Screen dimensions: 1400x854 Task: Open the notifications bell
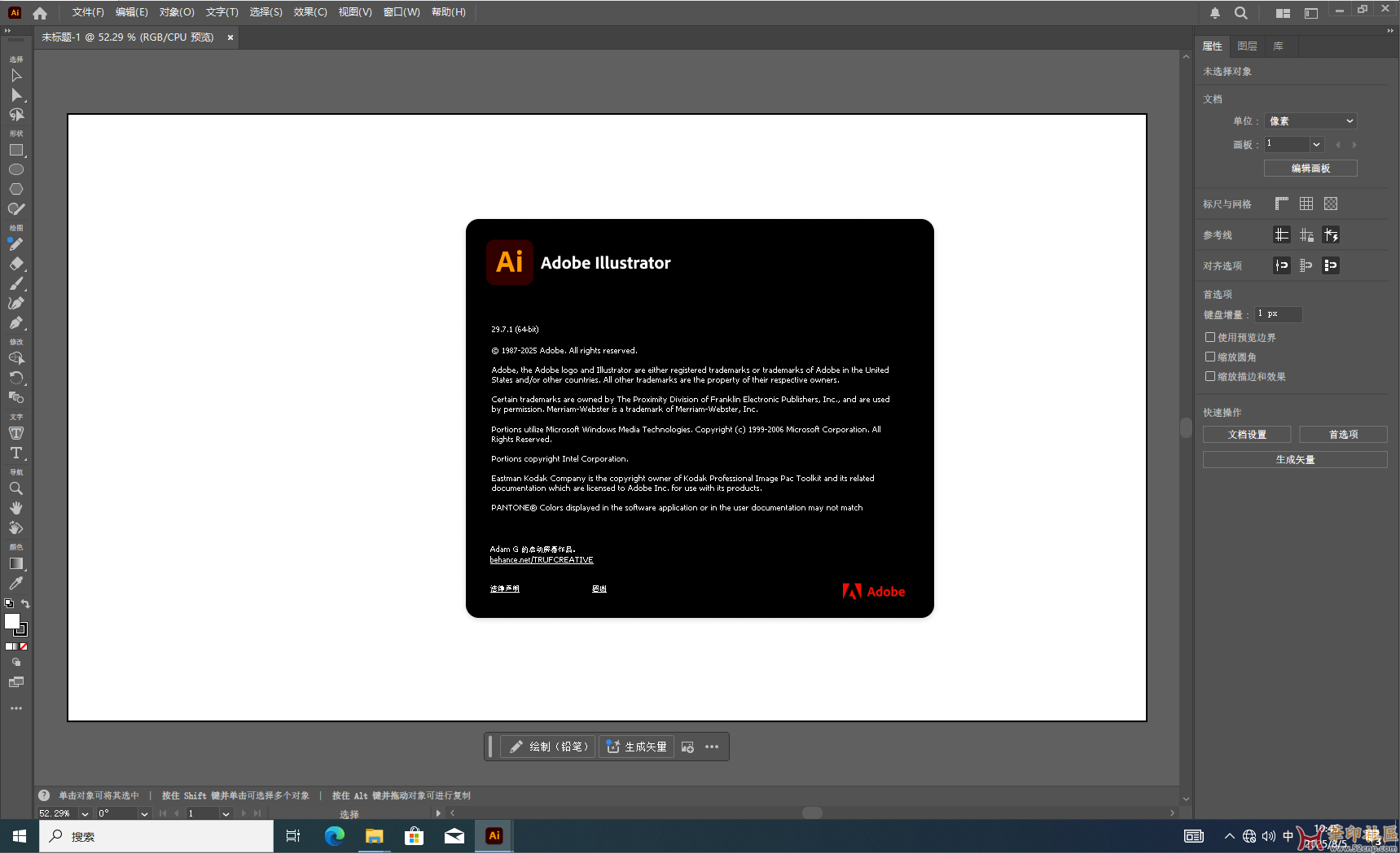point(1215,13)
